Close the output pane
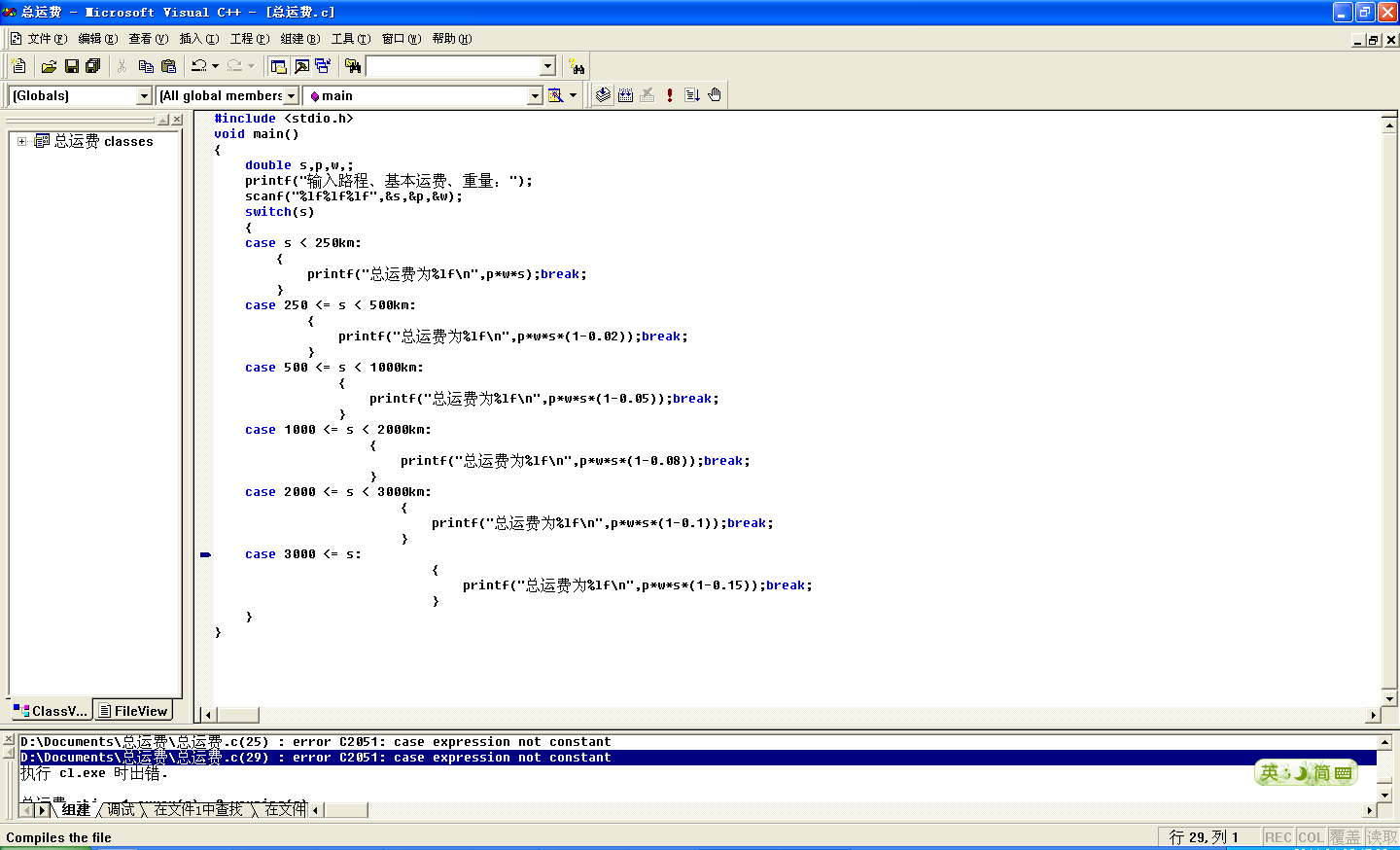The height and width of the screenshot is (850, 1400). tap(9, 740)
